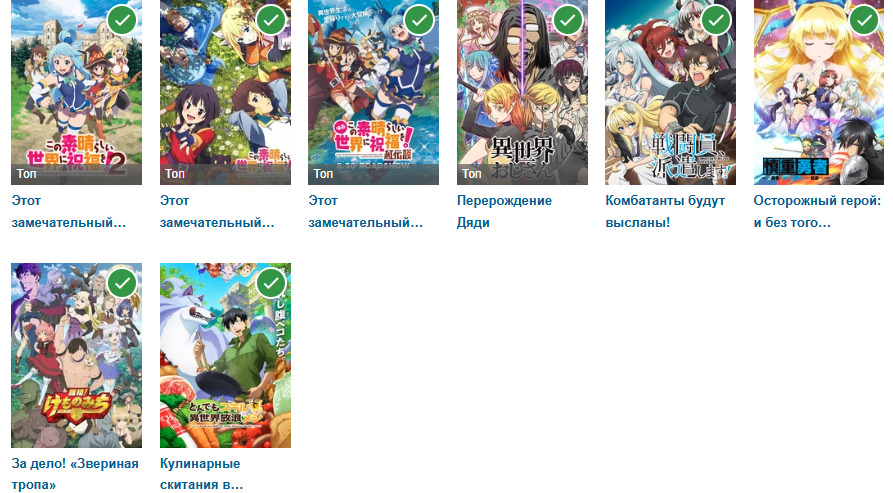
Task: Open the Комбатанты будут высланы! title link
Action: (665, 211)
